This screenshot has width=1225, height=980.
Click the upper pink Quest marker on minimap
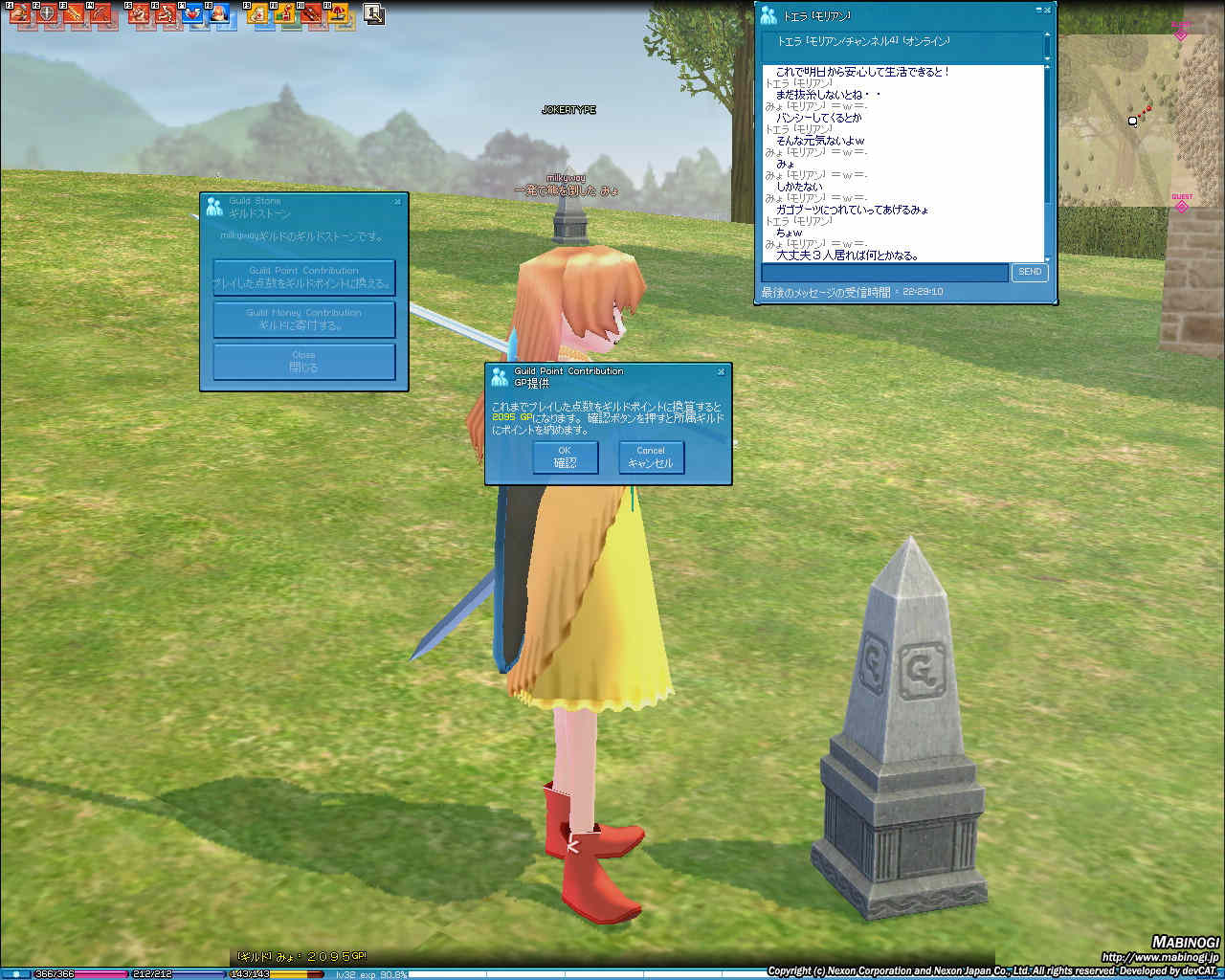click(1181, 33)
